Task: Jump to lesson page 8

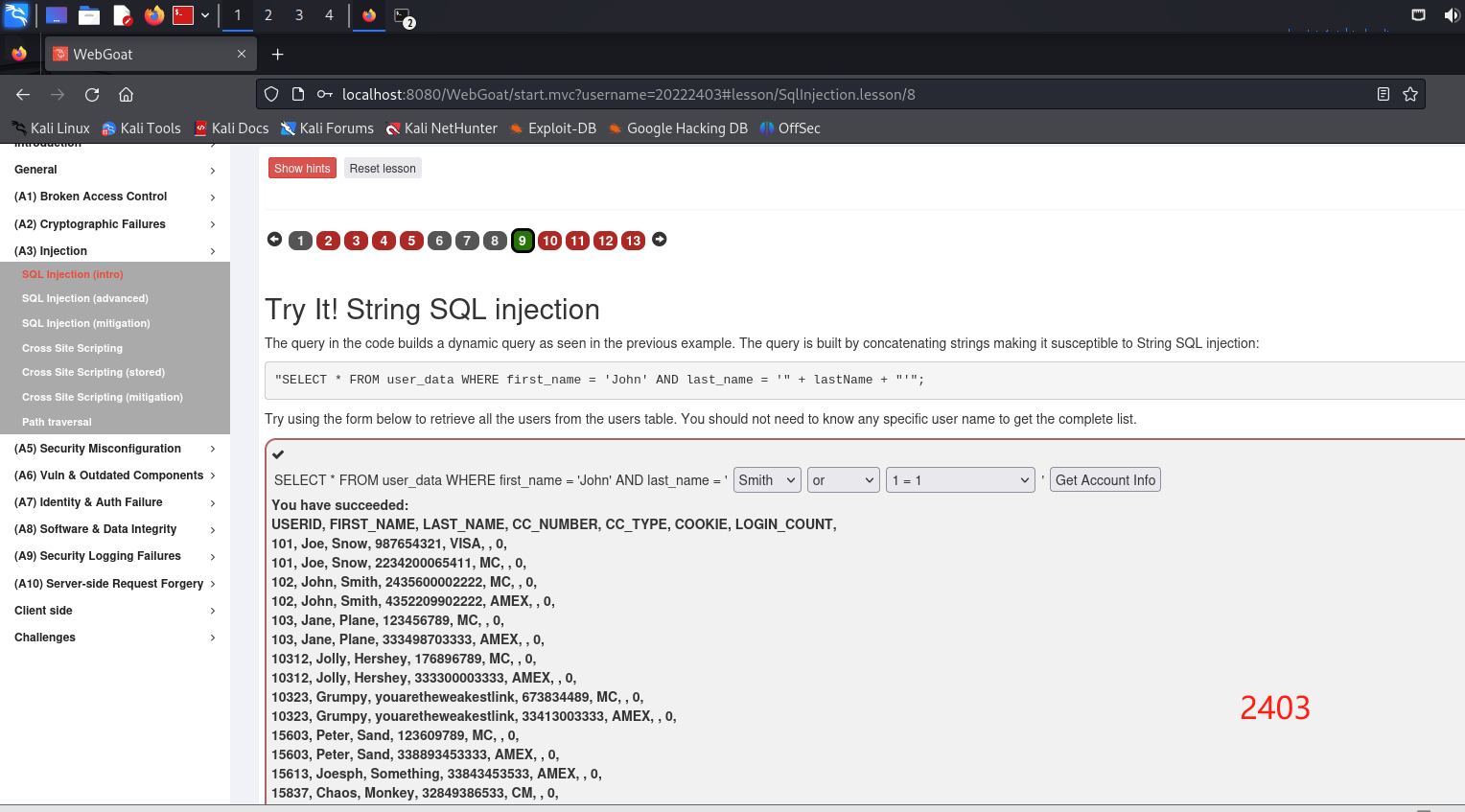Action: [x=495, y=241]
